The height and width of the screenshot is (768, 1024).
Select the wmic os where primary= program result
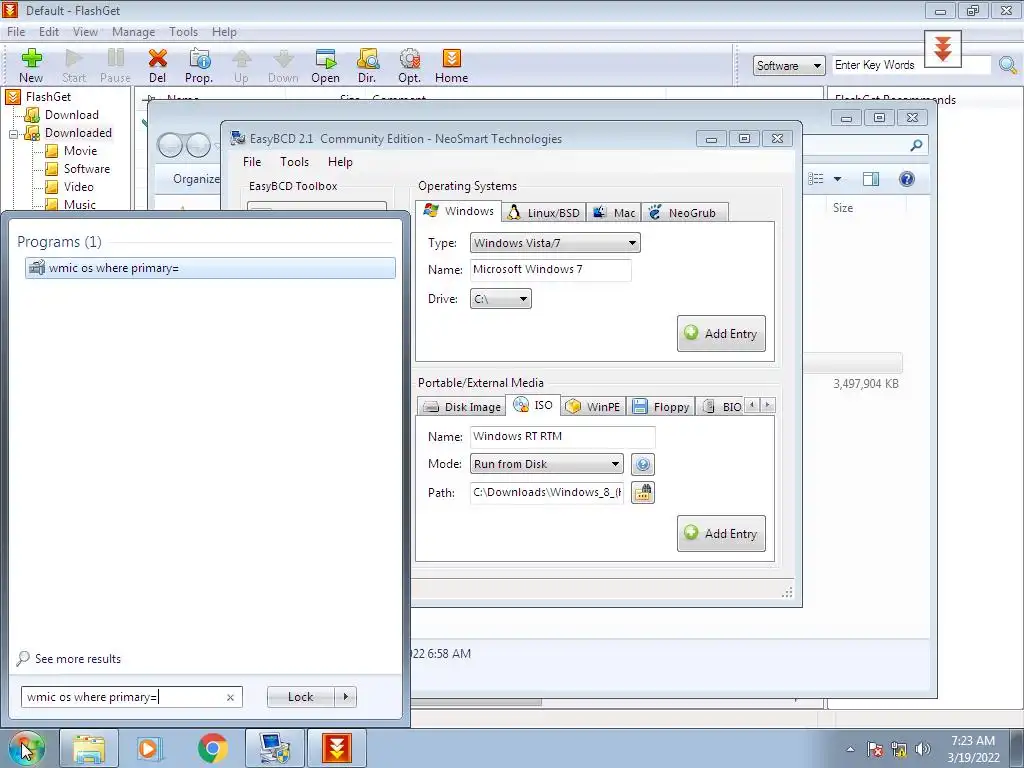click(210, 268)
